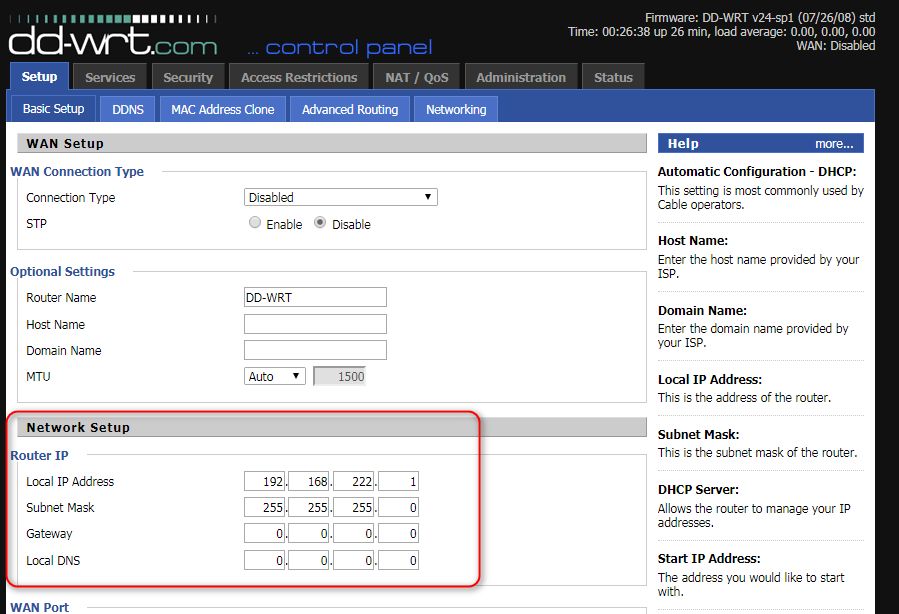Focus the empty Host Name field
The width and height of the screenshot is (899, 614).
click(x=315, y=323)
